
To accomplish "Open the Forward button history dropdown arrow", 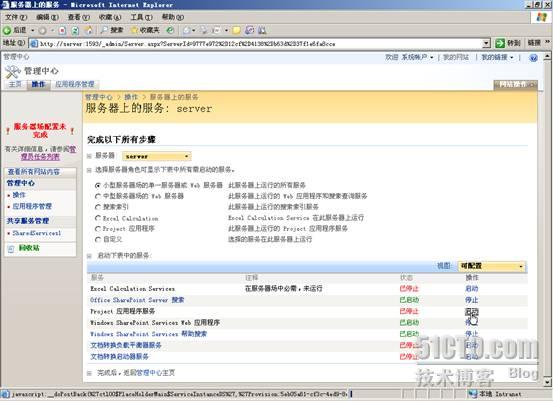I will pyautogui.click(x=52, y=31).
